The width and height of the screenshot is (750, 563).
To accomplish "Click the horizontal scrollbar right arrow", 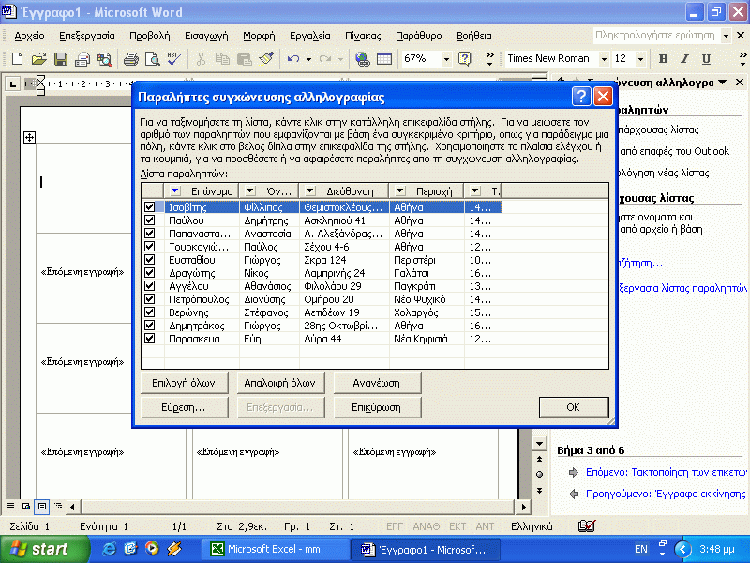I will pyautogui.click(x=523, y=506).
